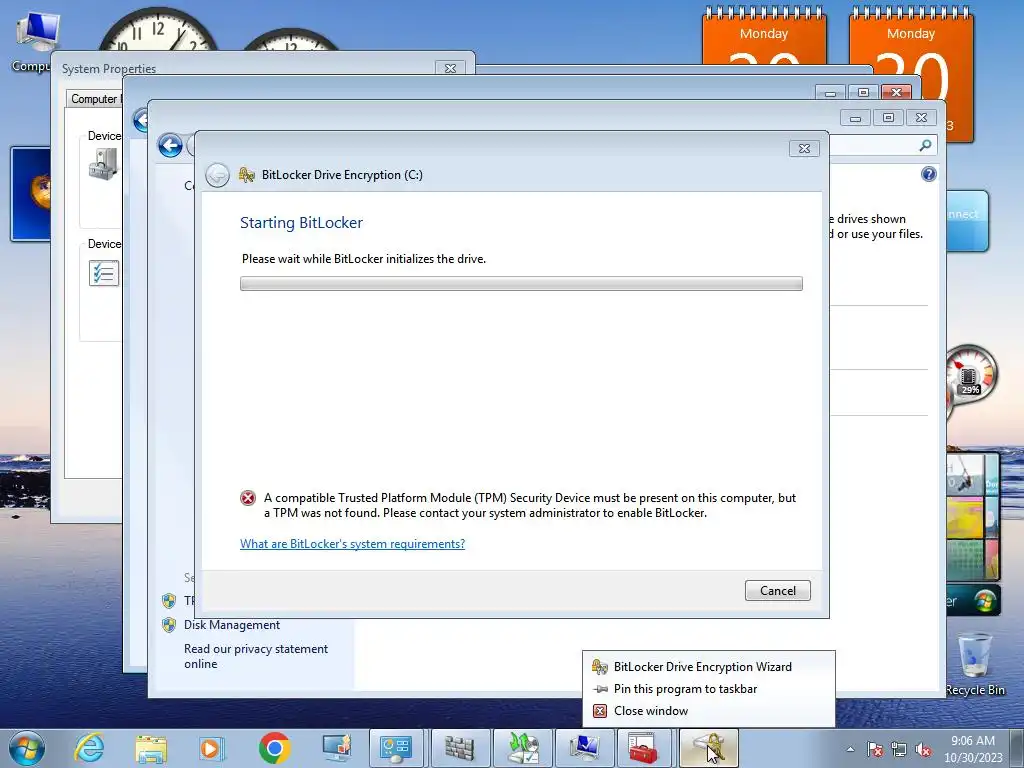Click the device settings checklist icon
Screen dimensions: 1024x768
point(104,273)
